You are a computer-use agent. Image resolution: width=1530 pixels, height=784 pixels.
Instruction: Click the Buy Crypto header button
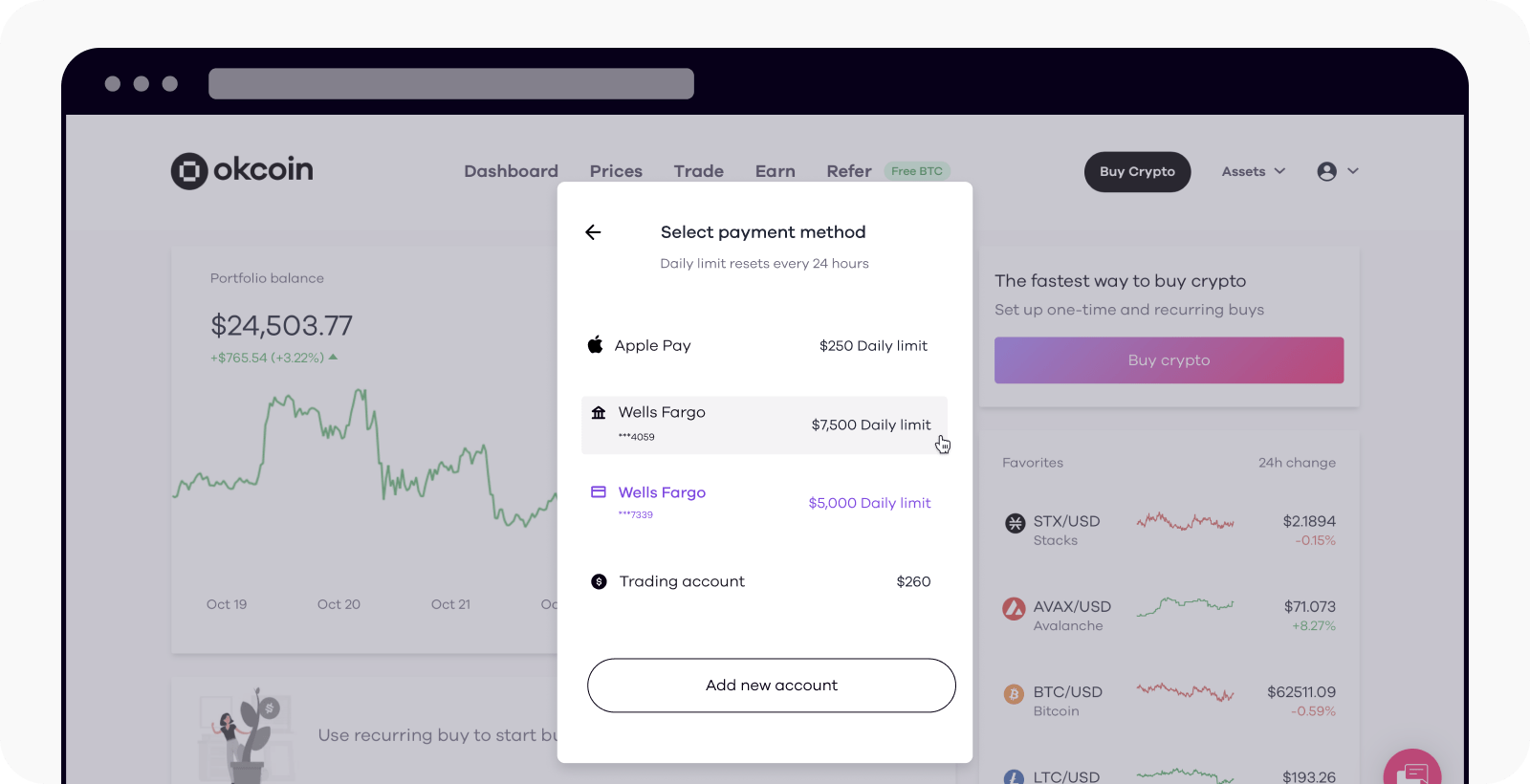(1136, 171)
